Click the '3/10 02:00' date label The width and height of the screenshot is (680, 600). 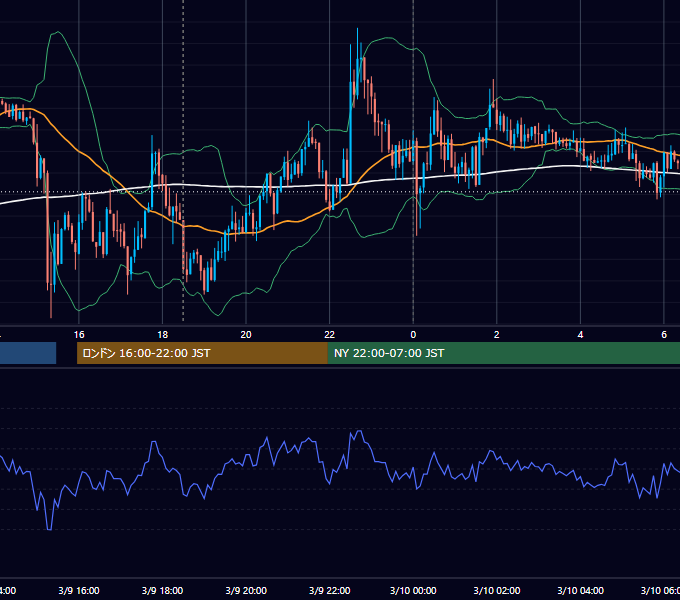(497, 590)
